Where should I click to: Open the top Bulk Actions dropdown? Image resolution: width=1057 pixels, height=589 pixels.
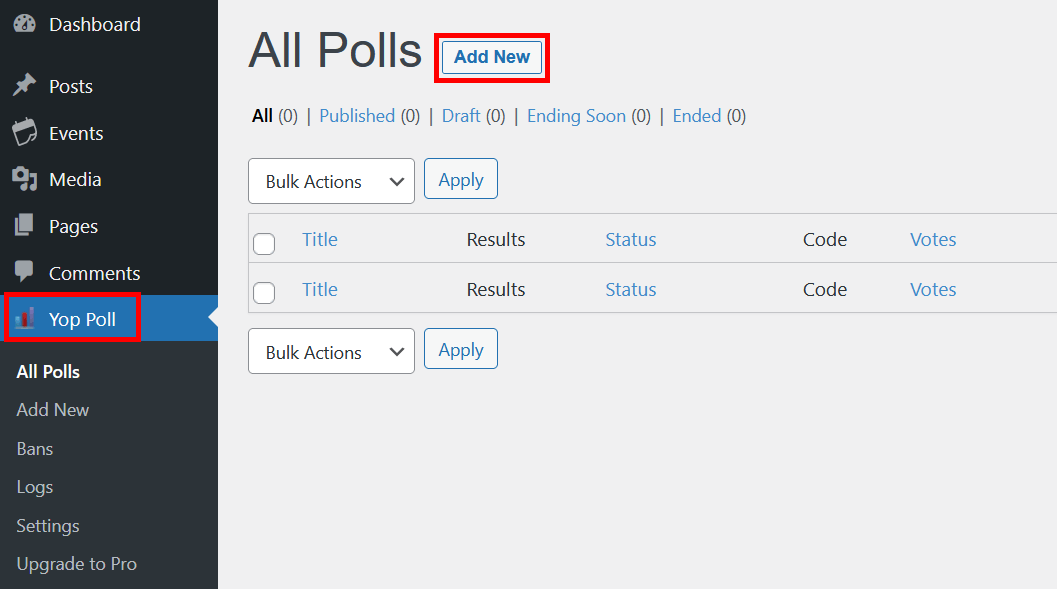tap(331, 181)
